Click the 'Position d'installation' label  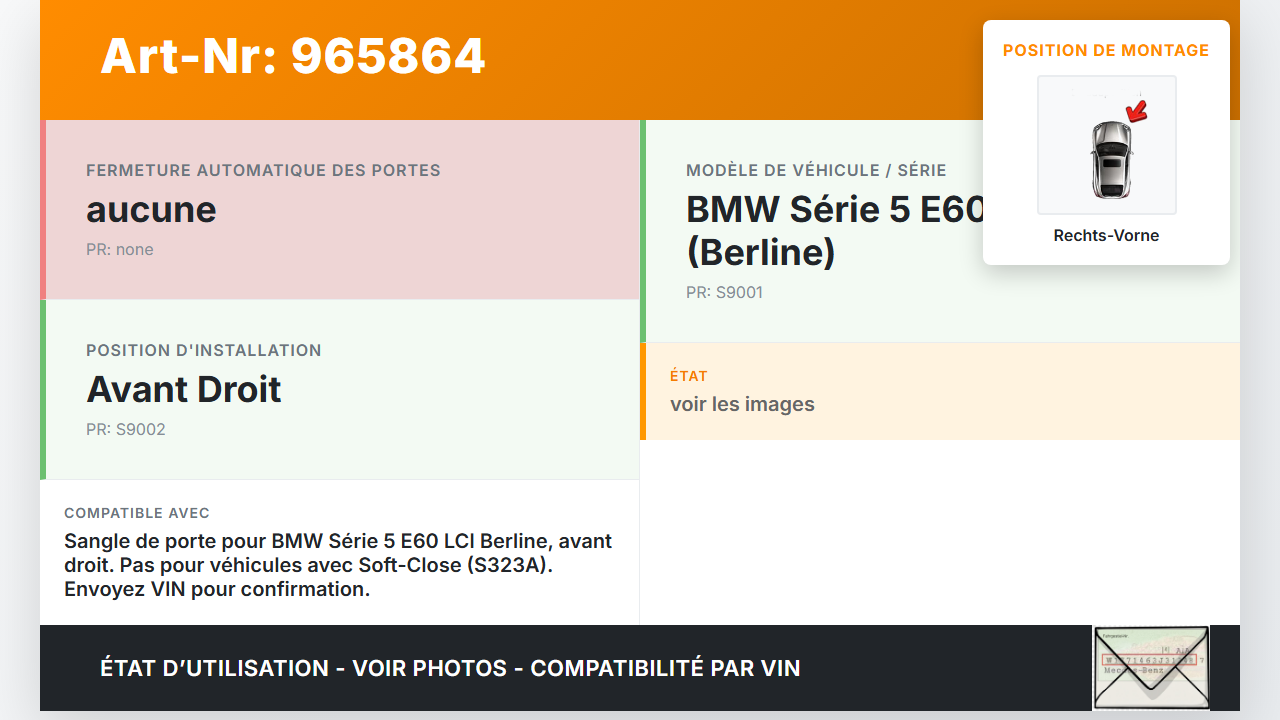(204, 350)
